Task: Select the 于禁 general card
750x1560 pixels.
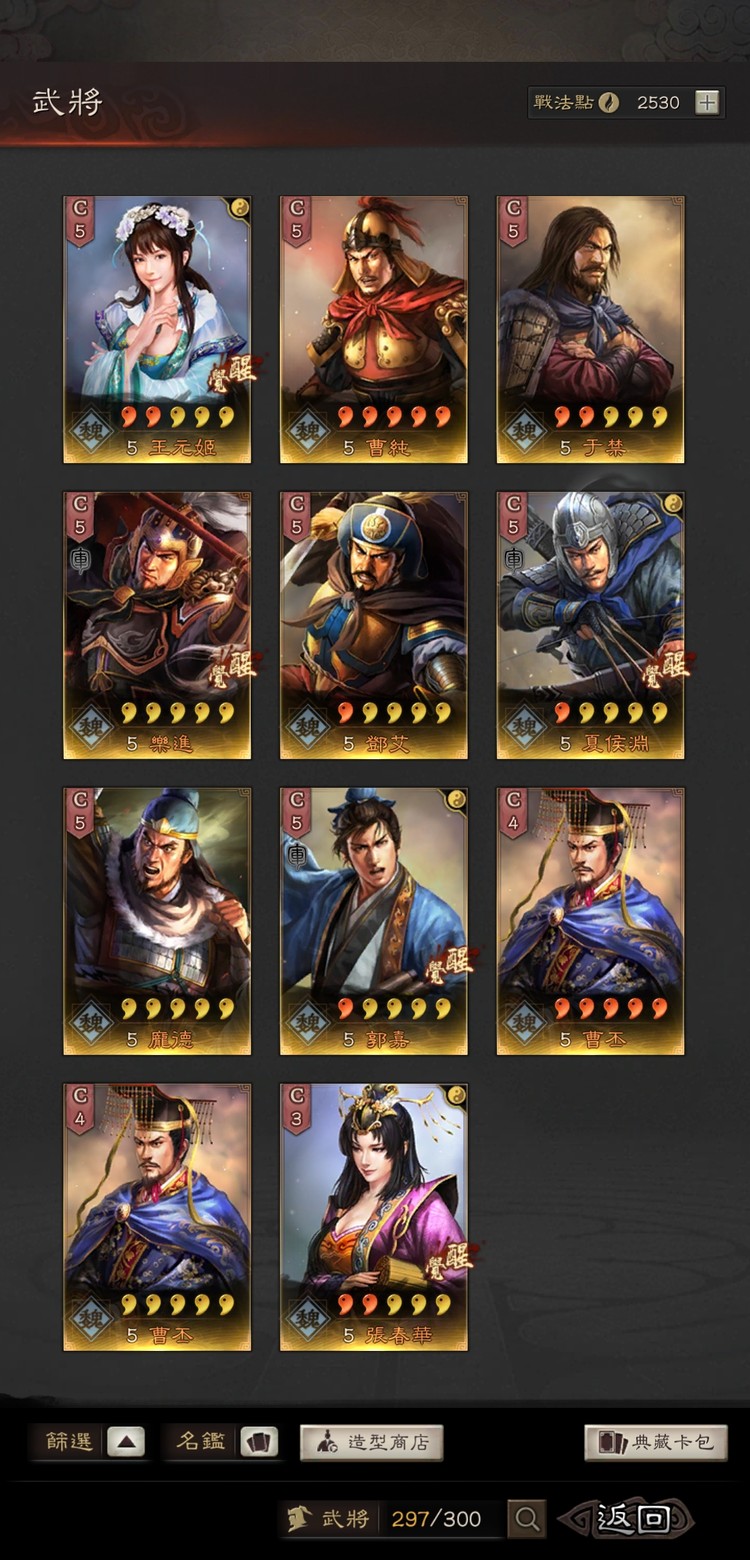Action: 591,329
